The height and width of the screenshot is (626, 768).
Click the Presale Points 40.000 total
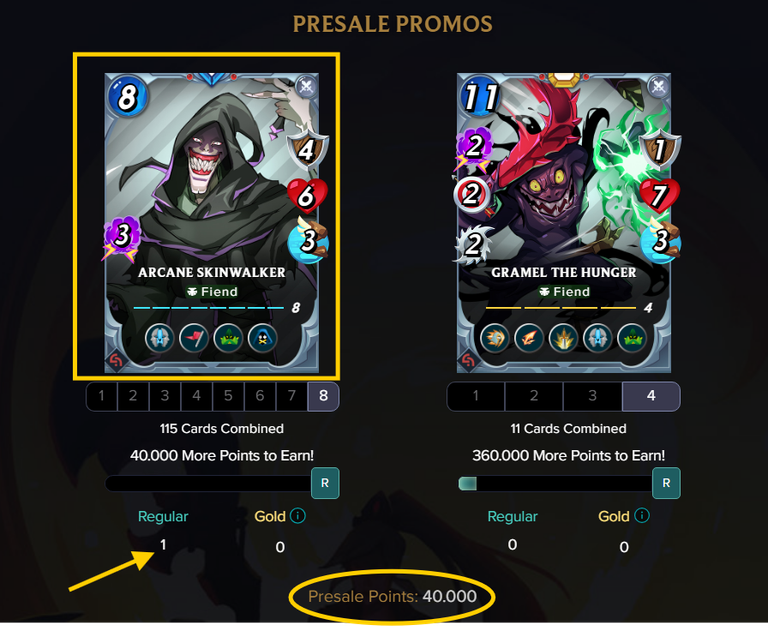coord(392,597)
